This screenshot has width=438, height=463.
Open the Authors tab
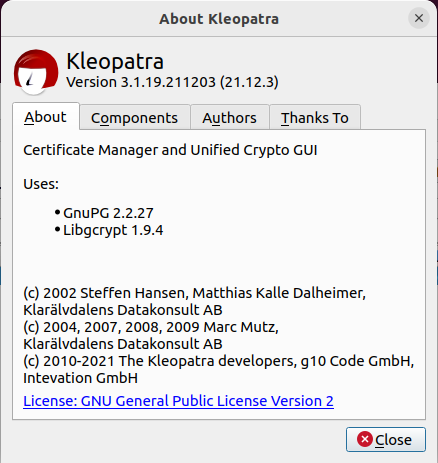pyautogui.click(x=229, y=118)
